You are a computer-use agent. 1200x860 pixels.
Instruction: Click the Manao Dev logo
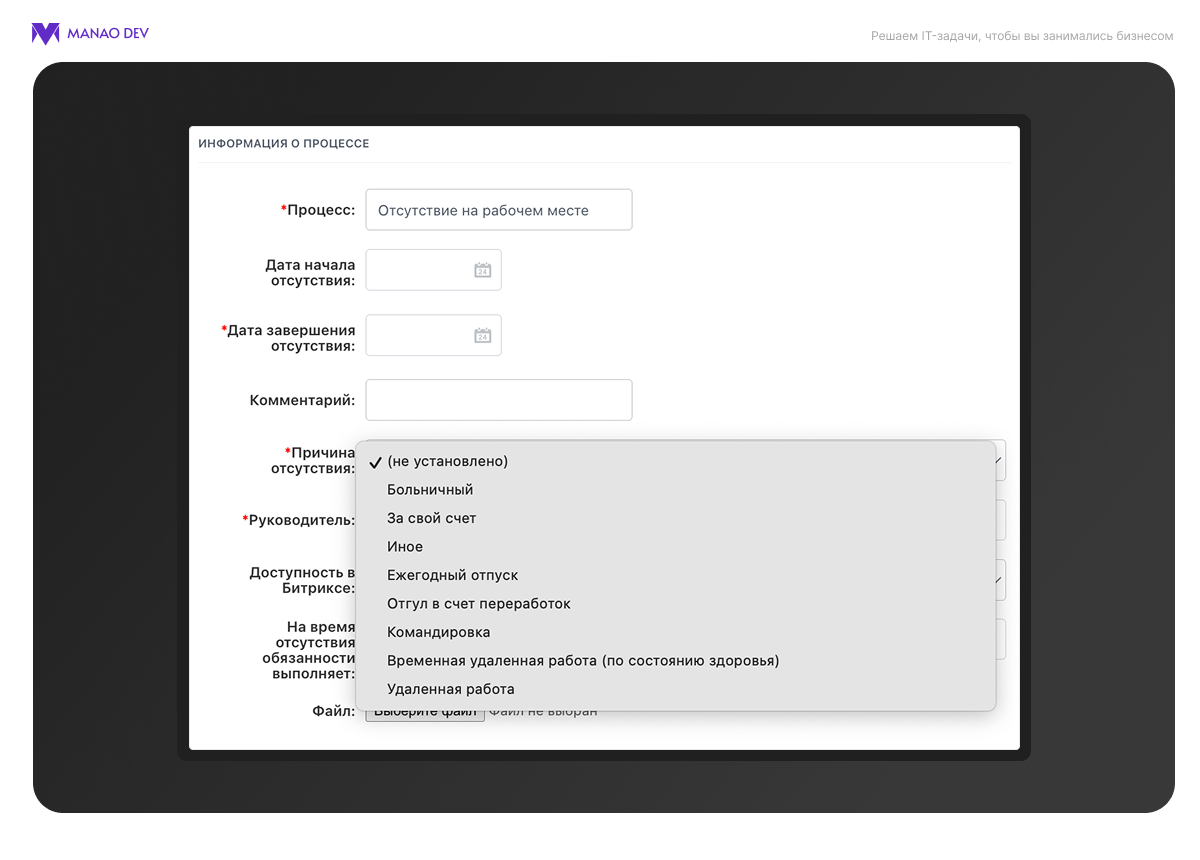coord(90,34)
